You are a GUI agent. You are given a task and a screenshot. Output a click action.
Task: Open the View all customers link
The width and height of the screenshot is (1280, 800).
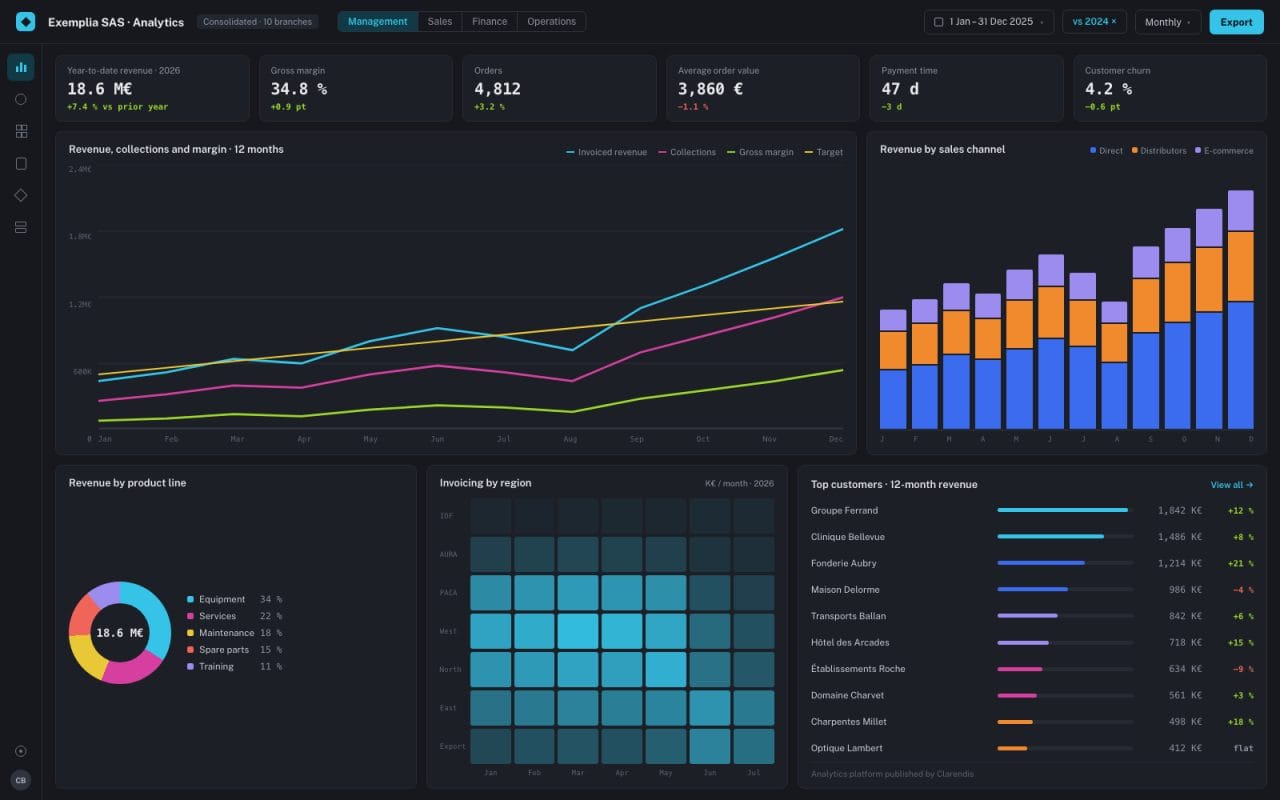[x=1232, y=485]
